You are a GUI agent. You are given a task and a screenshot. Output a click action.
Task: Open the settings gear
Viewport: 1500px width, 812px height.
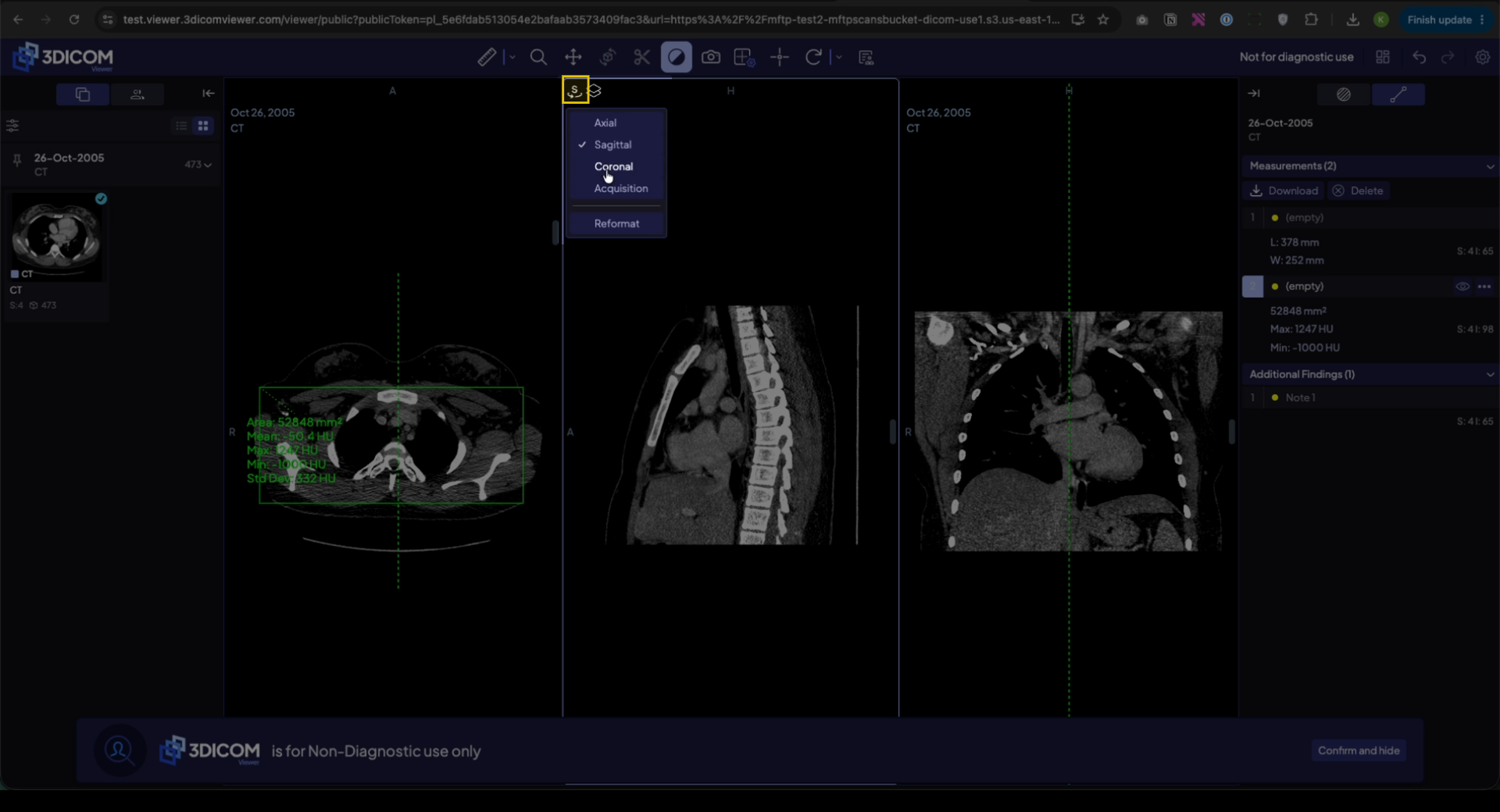1482,57
